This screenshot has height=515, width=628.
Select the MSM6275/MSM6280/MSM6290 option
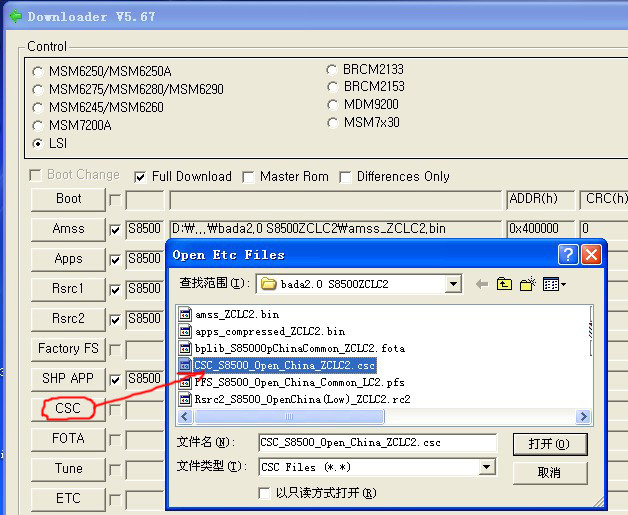coord(38,89)
